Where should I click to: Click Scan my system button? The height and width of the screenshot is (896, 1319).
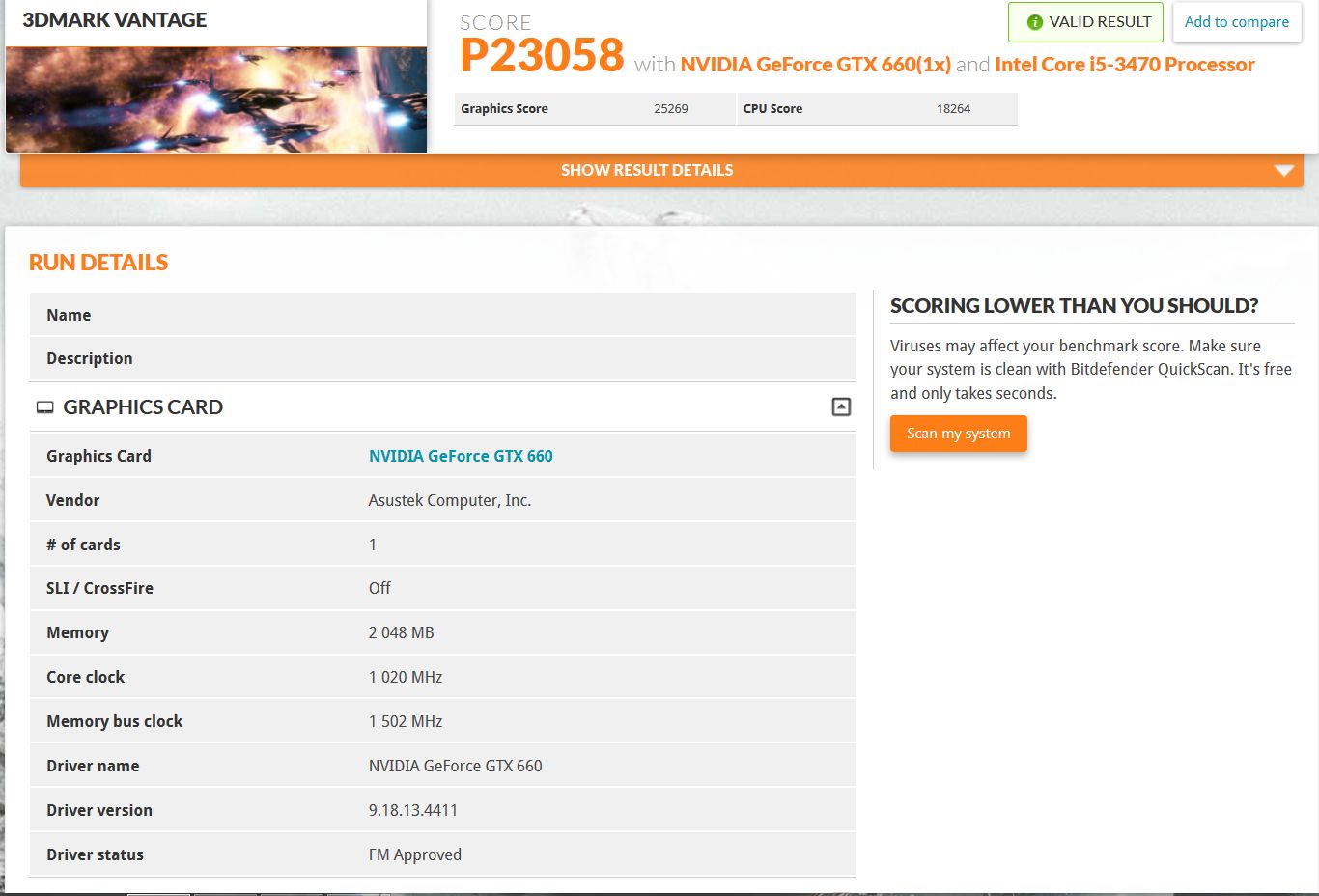point(958,434)
